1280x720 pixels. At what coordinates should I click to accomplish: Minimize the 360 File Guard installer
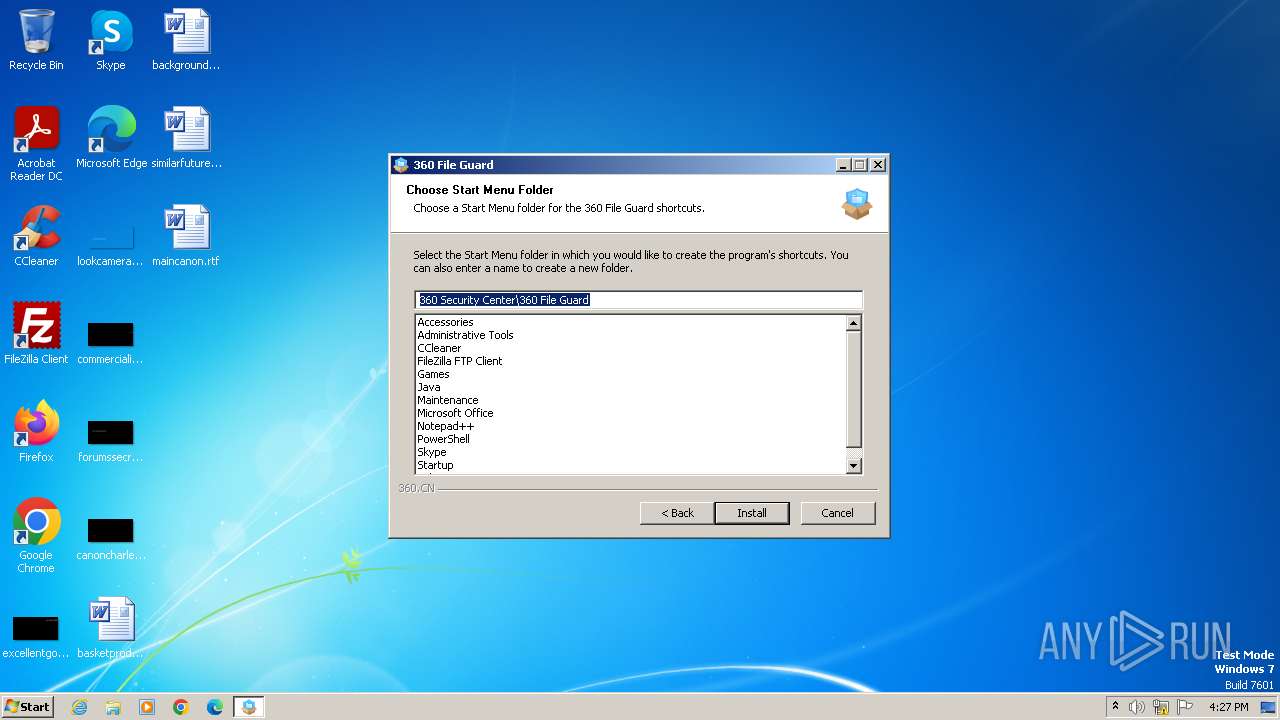pyautogui.click(x=842, y=165)
